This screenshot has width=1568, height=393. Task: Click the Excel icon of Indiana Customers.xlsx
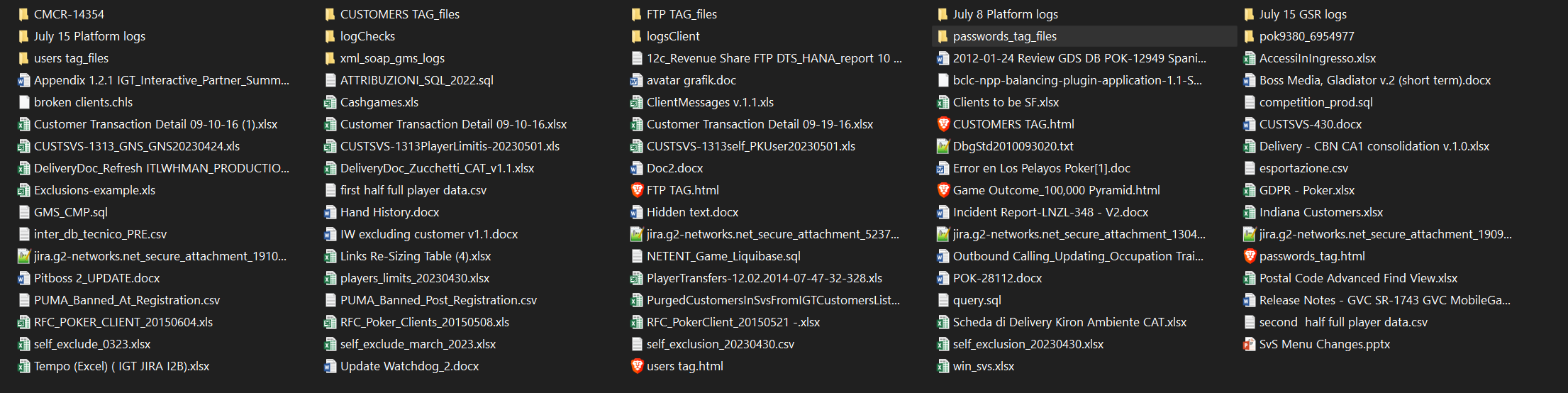tap(1249, 212)
